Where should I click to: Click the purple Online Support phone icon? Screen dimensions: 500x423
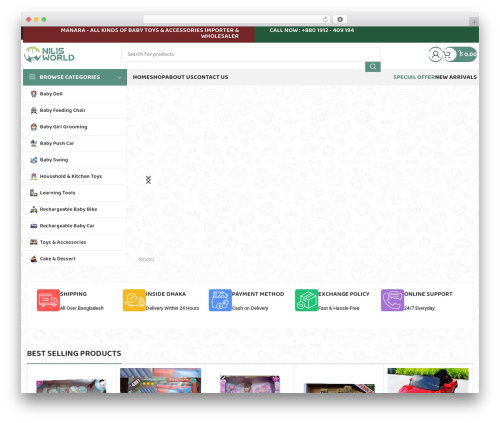[x=393, y=300]
